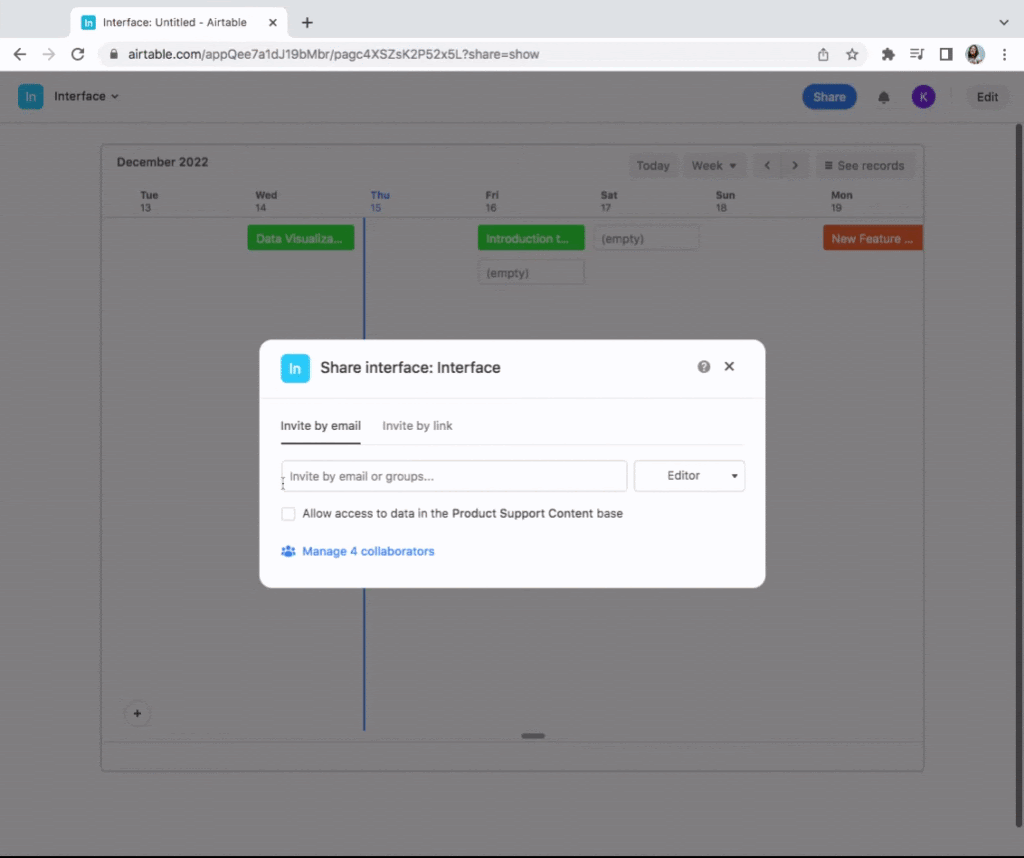Click the December 2022 heading
1024x858 pixels.
[x=162, y=162]
